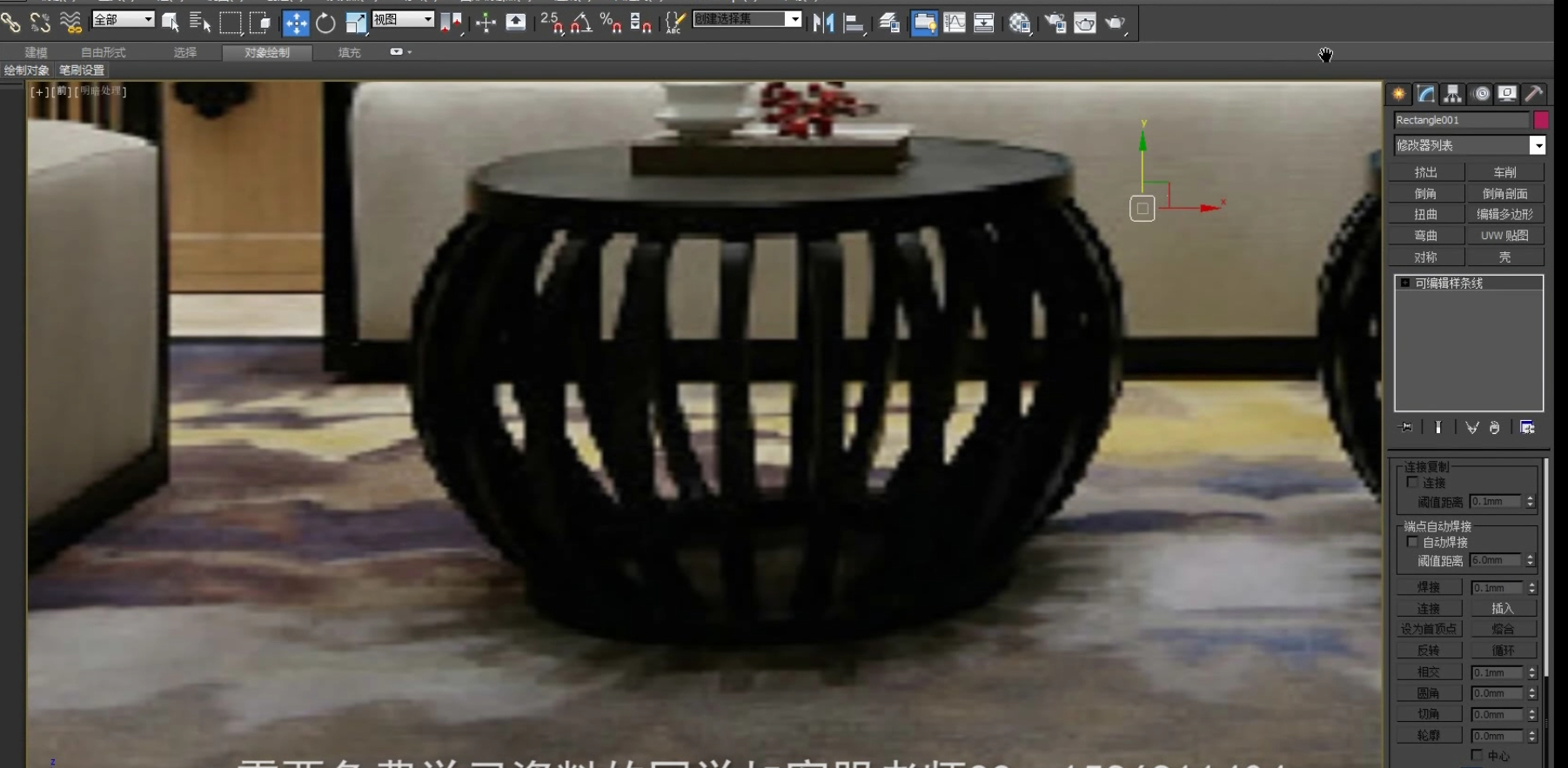Screen dimensions: 1568x768
Task: Open the Rendered Frame Window icon
Action: pyautogui.click(x=1085, y=23)
